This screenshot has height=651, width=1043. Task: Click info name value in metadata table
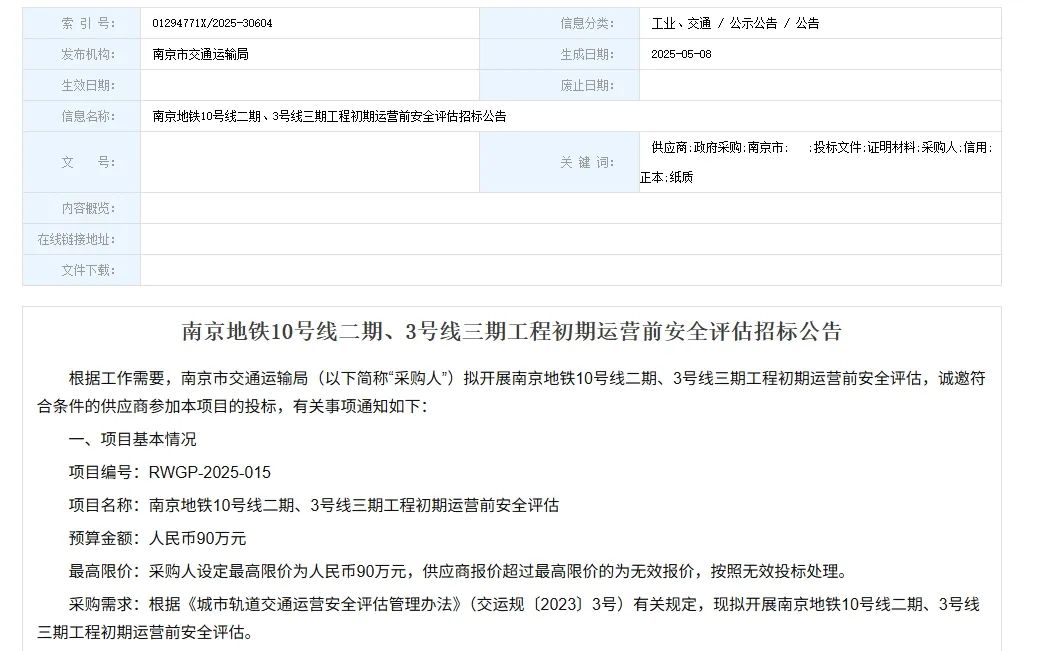329,116
